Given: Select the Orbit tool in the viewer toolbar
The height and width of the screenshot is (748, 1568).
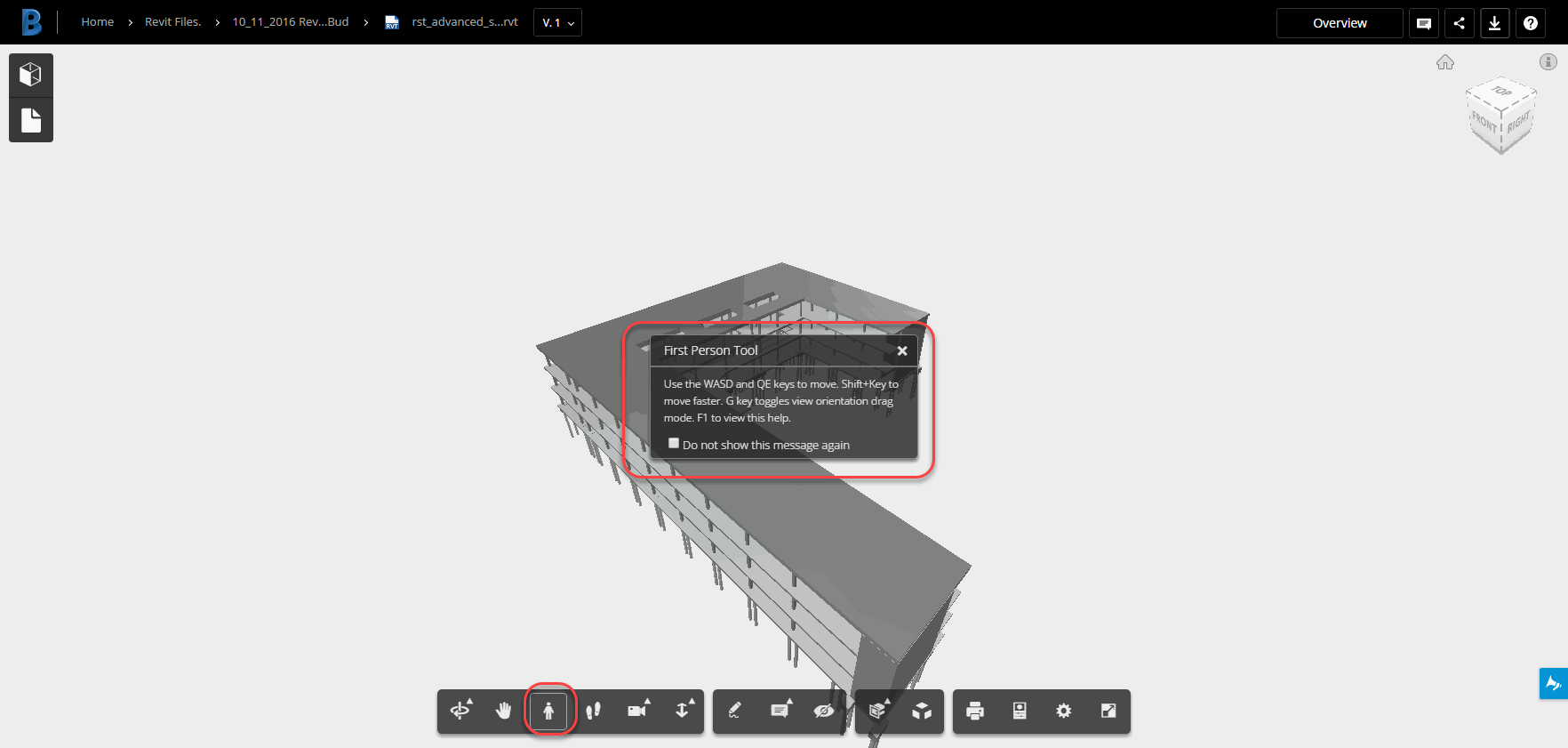Looking at the screenshot, I should coord(460,711).
